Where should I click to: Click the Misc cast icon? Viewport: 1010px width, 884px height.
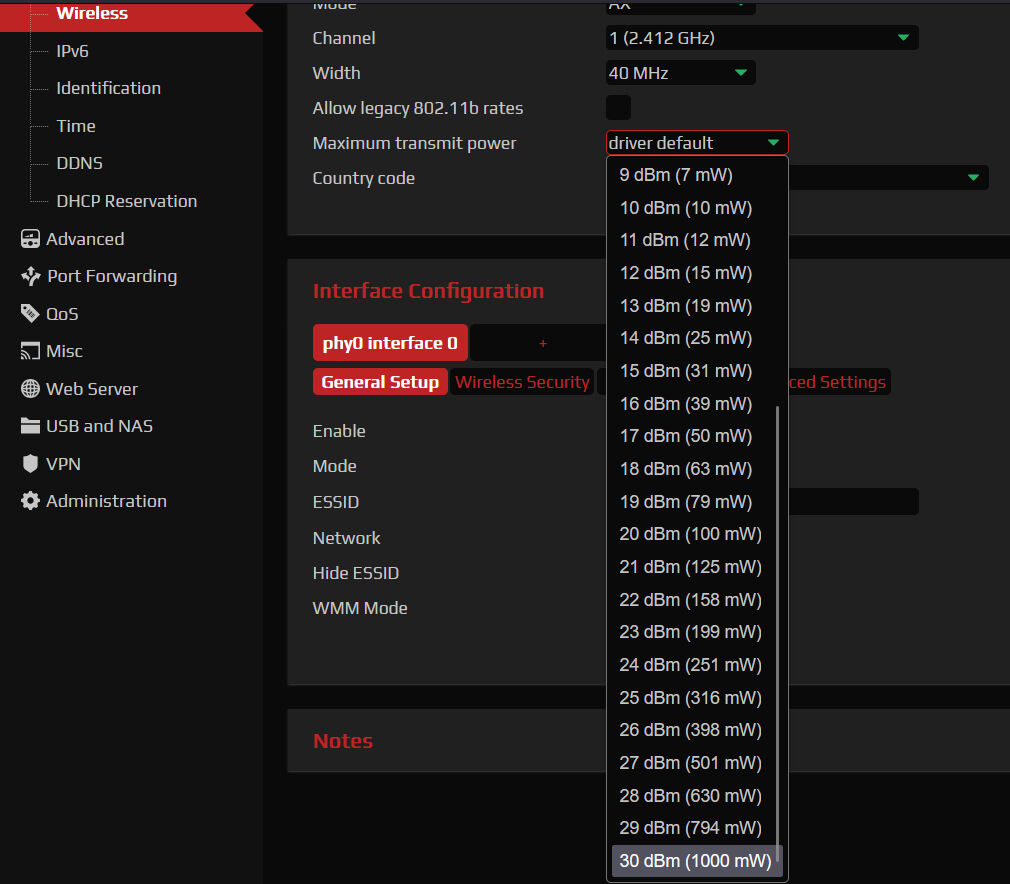[30, 351]
